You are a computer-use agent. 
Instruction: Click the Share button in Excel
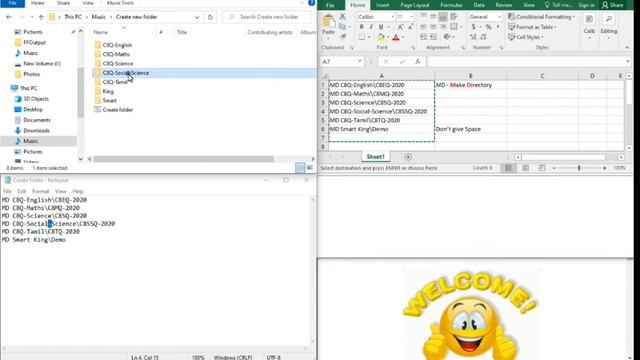(x=613, y=5)
